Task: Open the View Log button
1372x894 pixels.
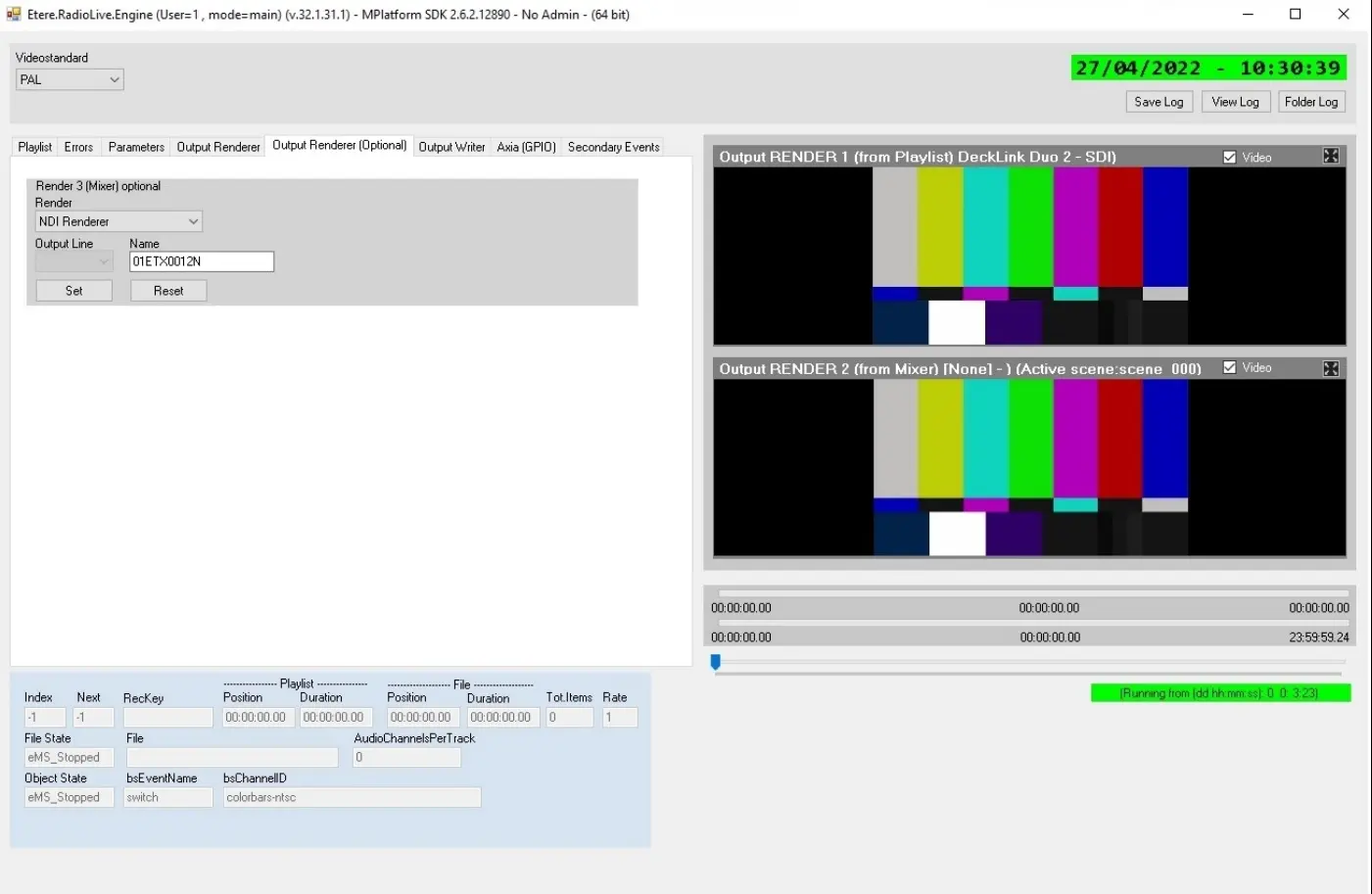Action: pos(1235,102)
